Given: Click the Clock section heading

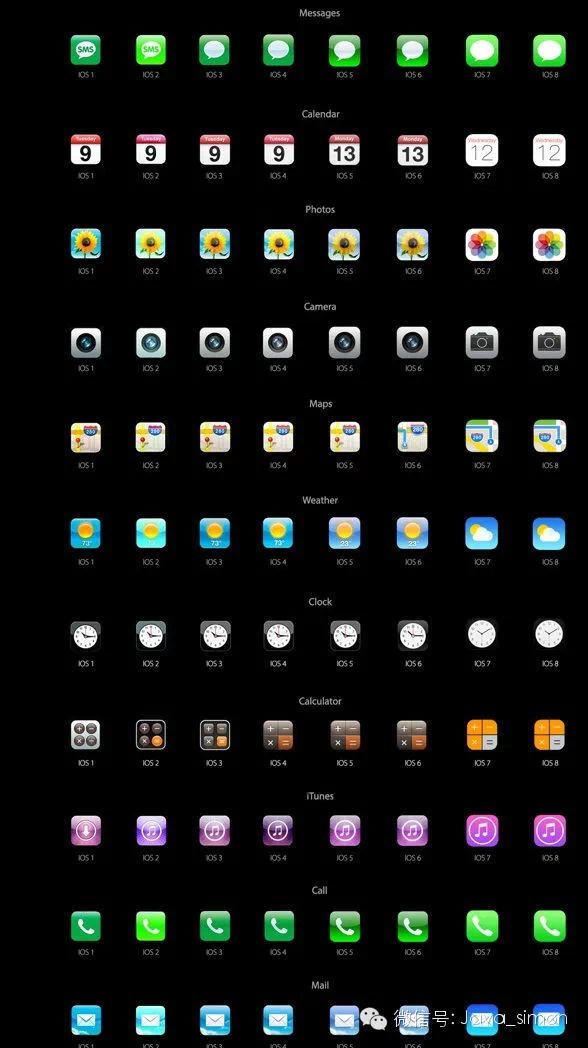Looking at the screenshot, I should tap(320, 602).
